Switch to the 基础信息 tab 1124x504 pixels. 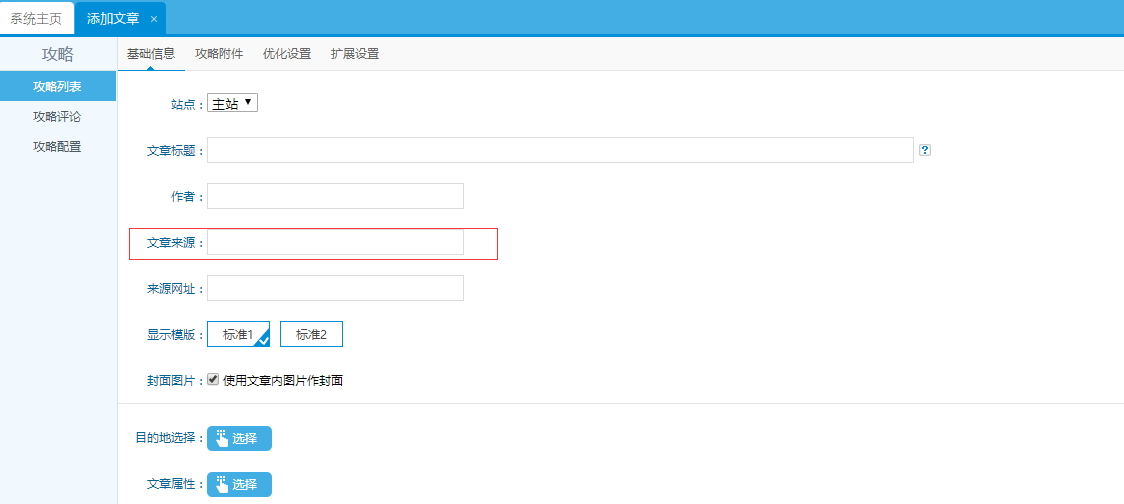[x=151, y=54]
